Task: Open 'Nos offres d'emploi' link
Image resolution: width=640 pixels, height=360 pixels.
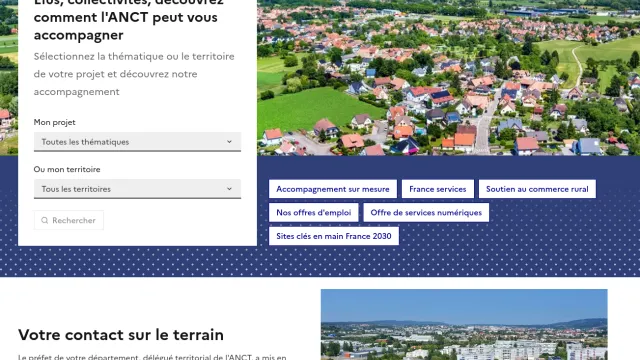Action: pos(313,213)
